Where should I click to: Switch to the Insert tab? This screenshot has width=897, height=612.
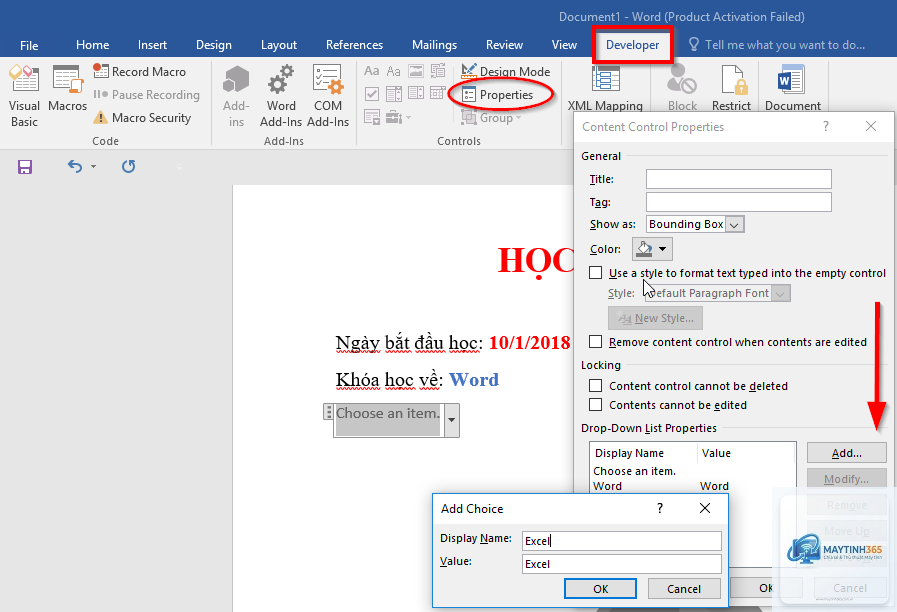(x=152, y=45)
